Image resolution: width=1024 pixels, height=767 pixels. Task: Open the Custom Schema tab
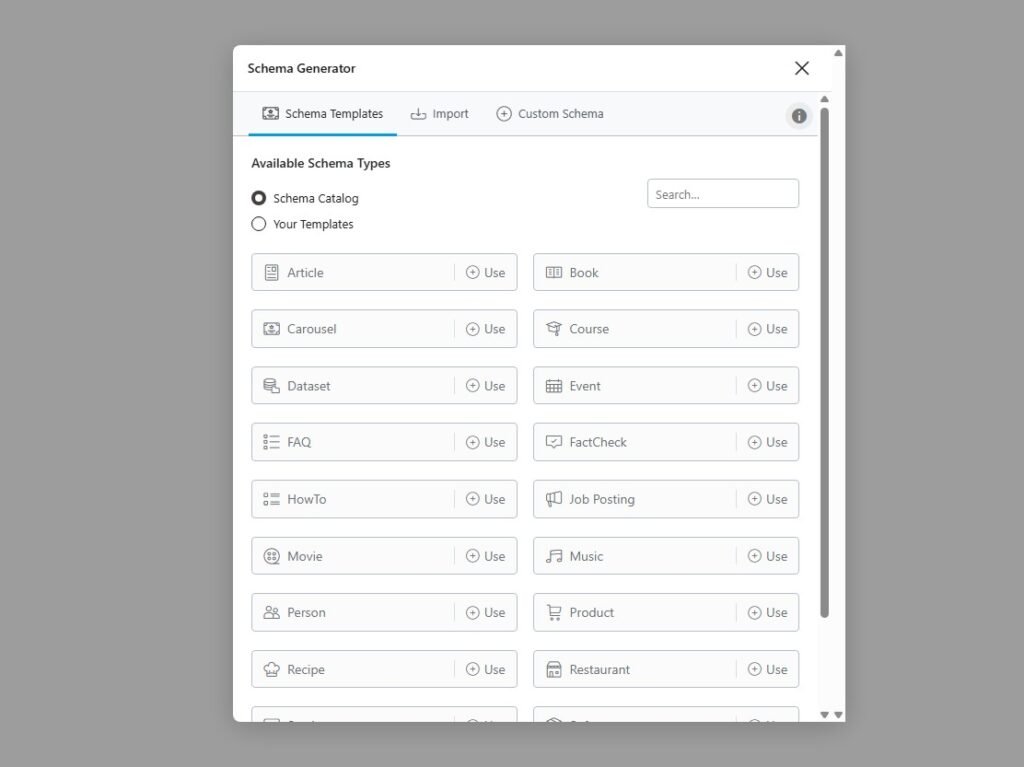tap(549, 114)
